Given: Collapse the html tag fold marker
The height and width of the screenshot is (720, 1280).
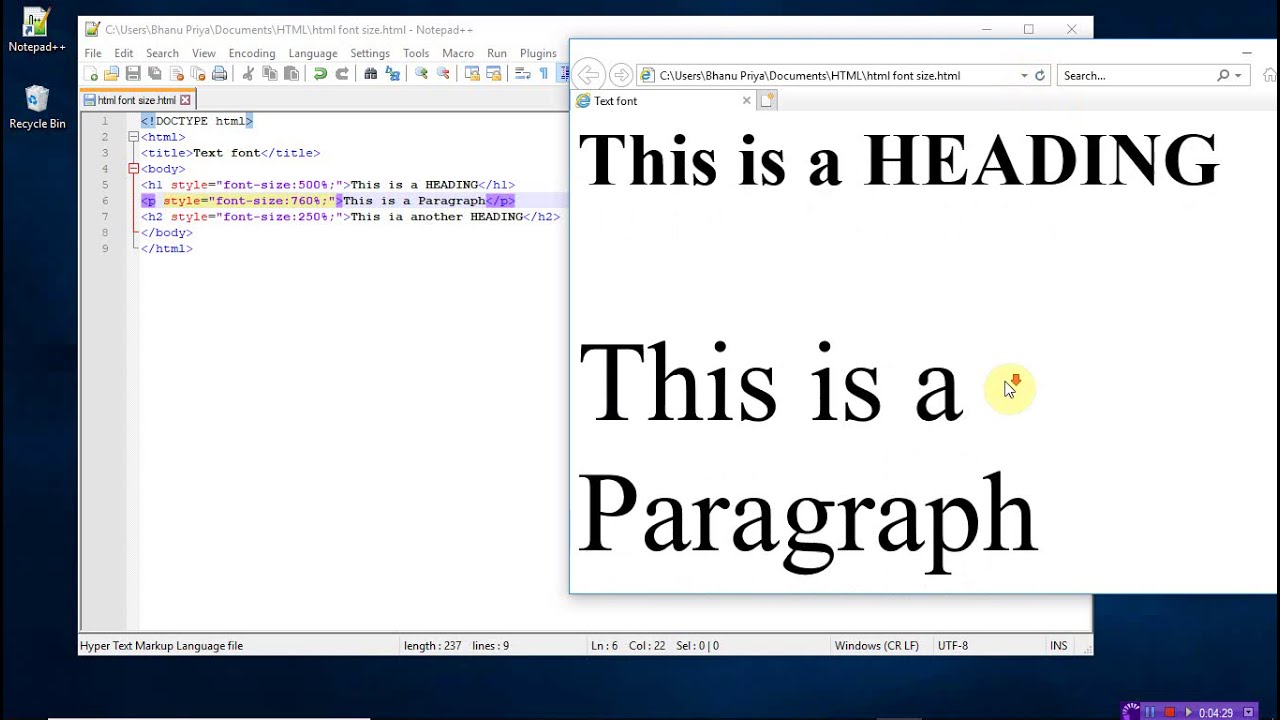Looking at the screenshot, I should point(133,137).
